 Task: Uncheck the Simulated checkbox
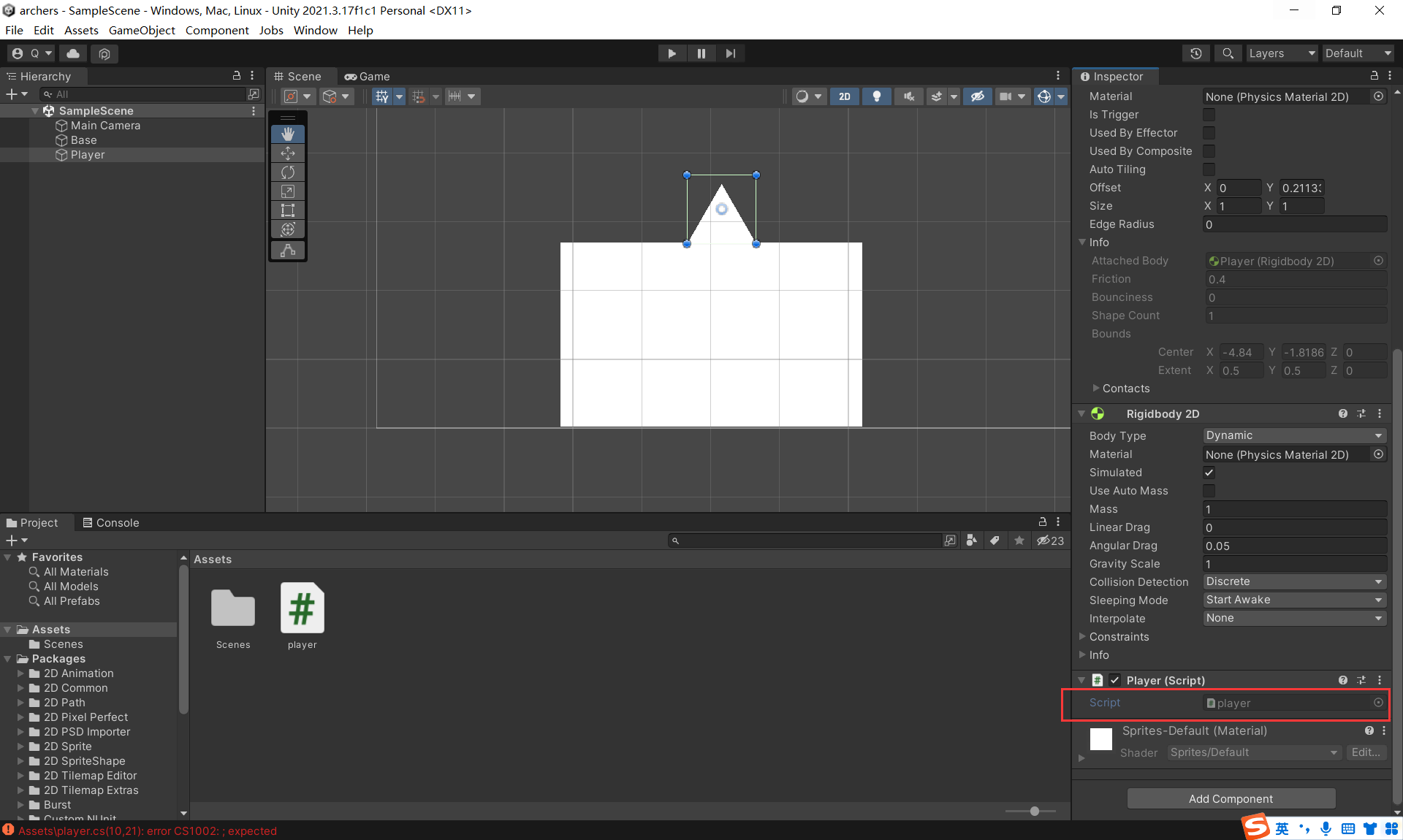click(1209, 473)
